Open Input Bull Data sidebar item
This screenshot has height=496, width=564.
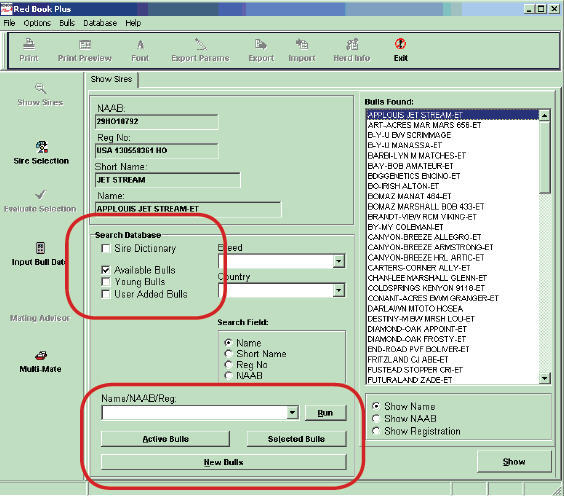(40, 254)
